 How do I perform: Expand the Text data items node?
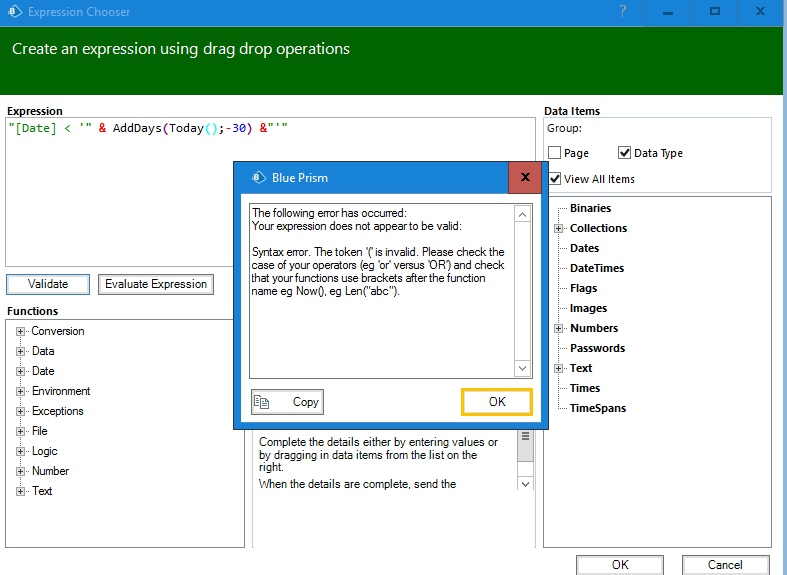pyautogui.click(x=558, y=368)
